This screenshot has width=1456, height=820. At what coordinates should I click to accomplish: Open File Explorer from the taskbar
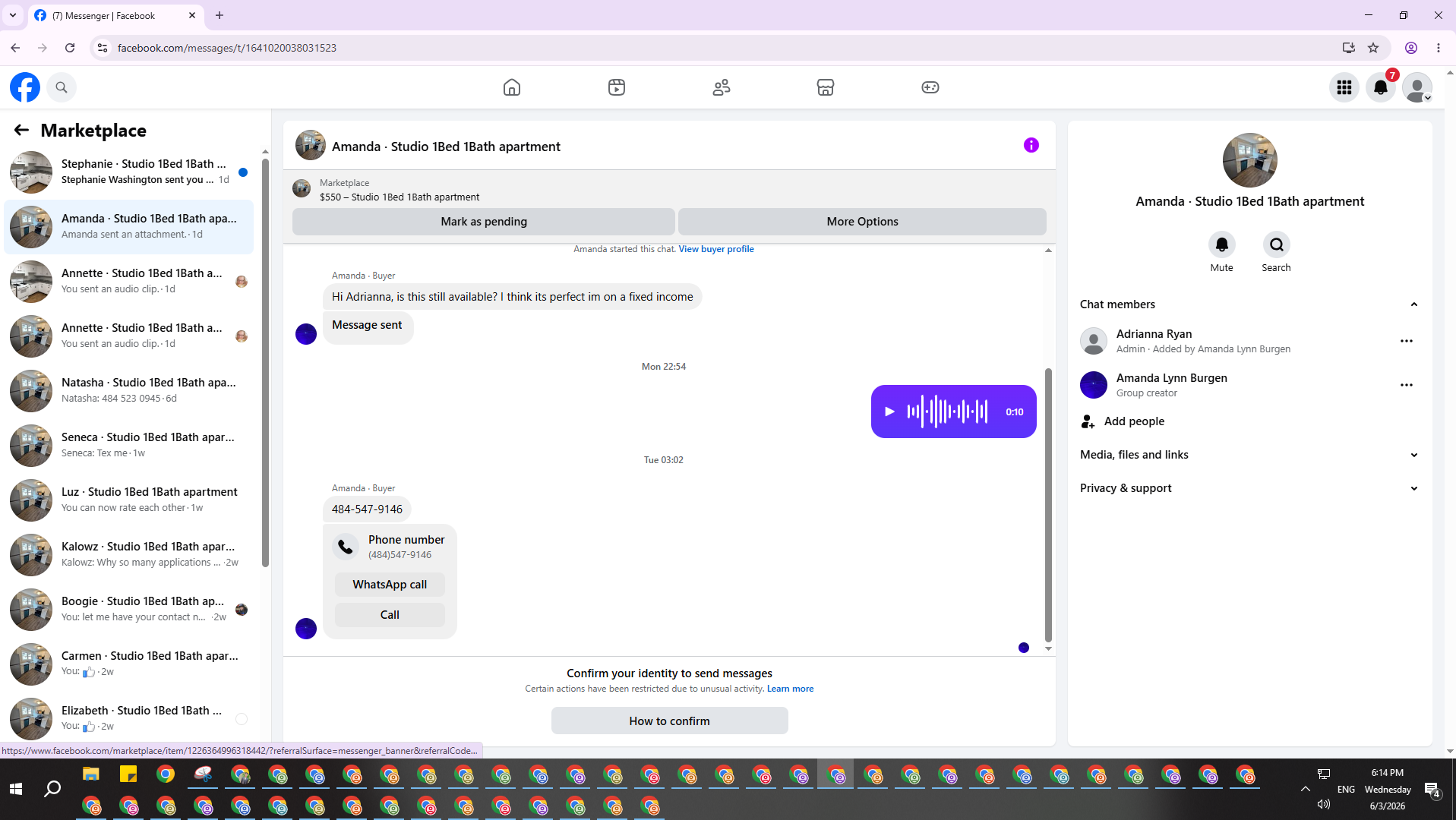(91, 774)
